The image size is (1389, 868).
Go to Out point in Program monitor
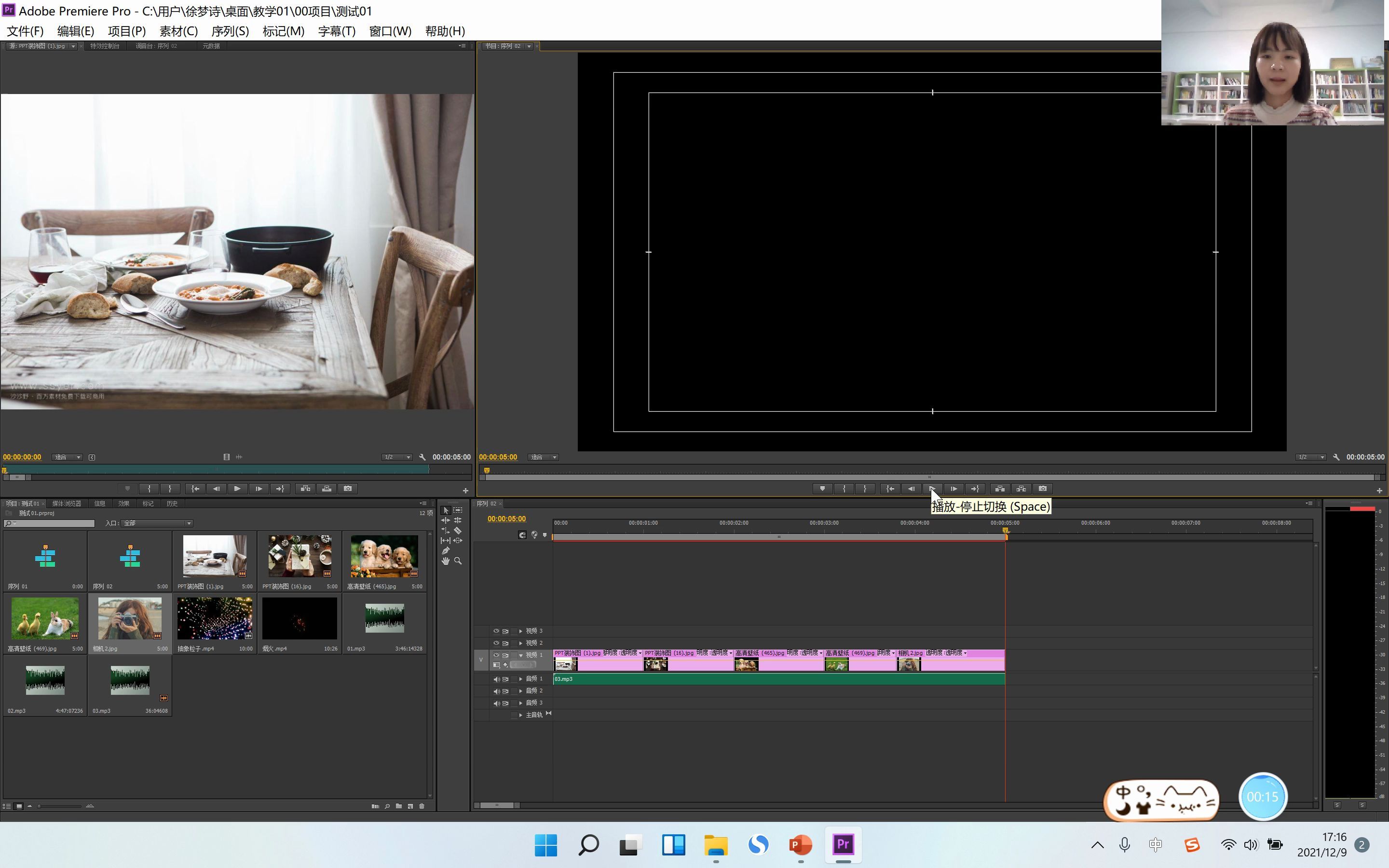click(975, 489)
